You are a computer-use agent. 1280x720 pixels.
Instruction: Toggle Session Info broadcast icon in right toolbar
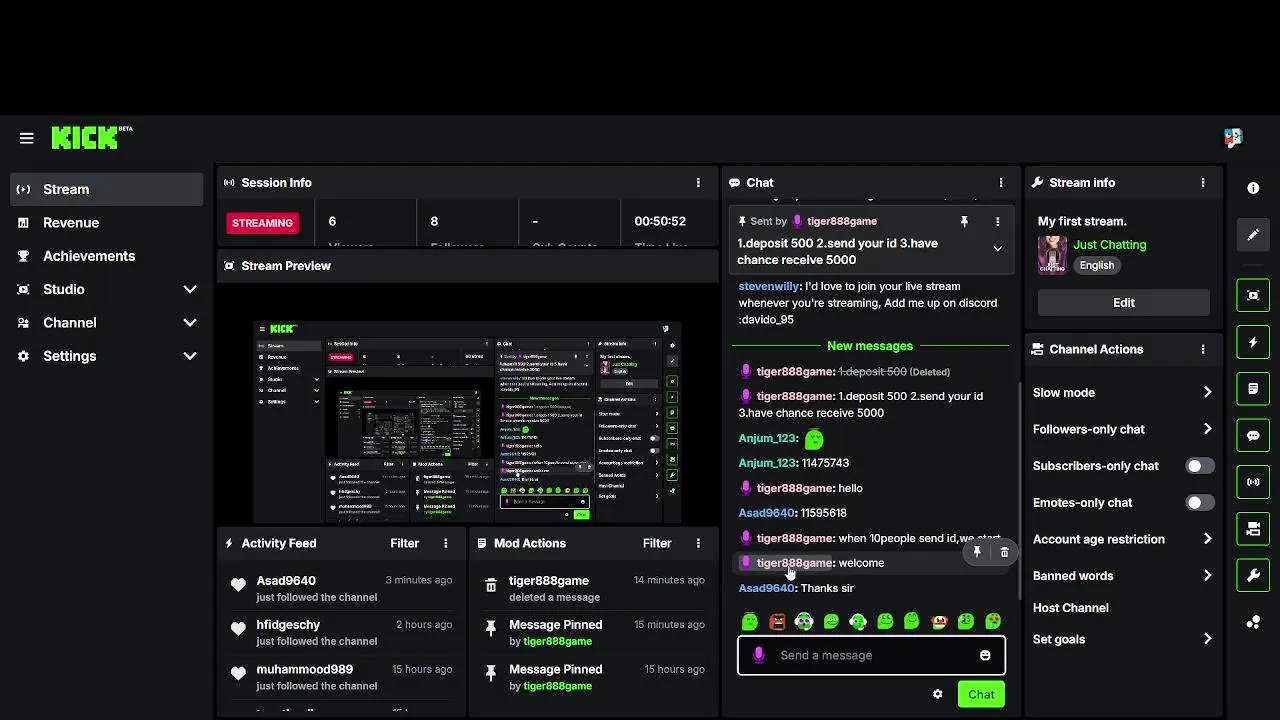point(1253,482)
